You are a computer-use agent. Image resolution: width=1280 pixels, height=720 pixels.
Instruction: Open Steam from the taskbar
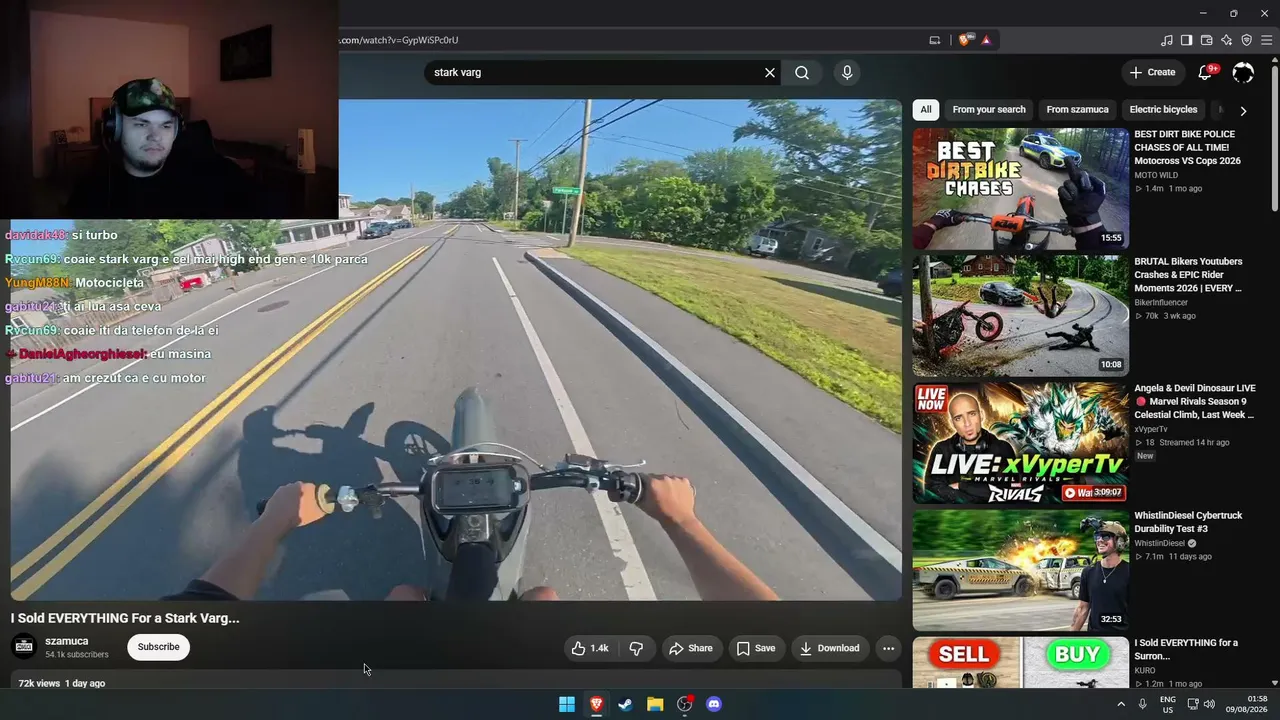point(625,704)
